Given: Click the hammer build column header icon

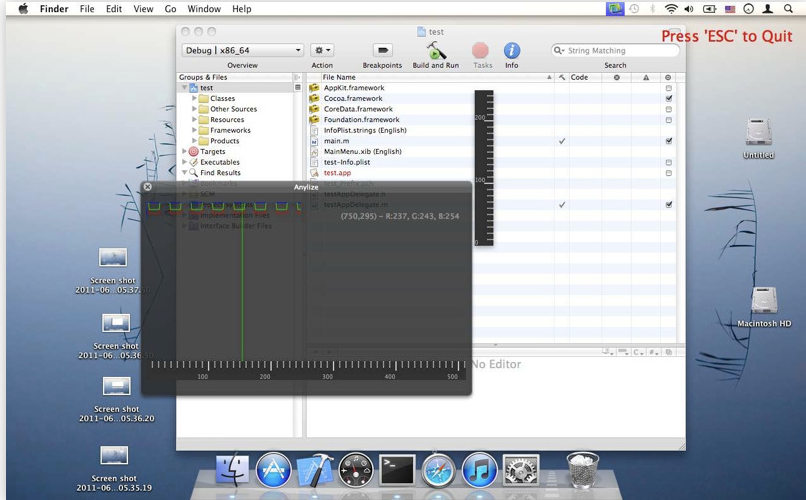Looking at the screenshot, I should tap(562, 77).
